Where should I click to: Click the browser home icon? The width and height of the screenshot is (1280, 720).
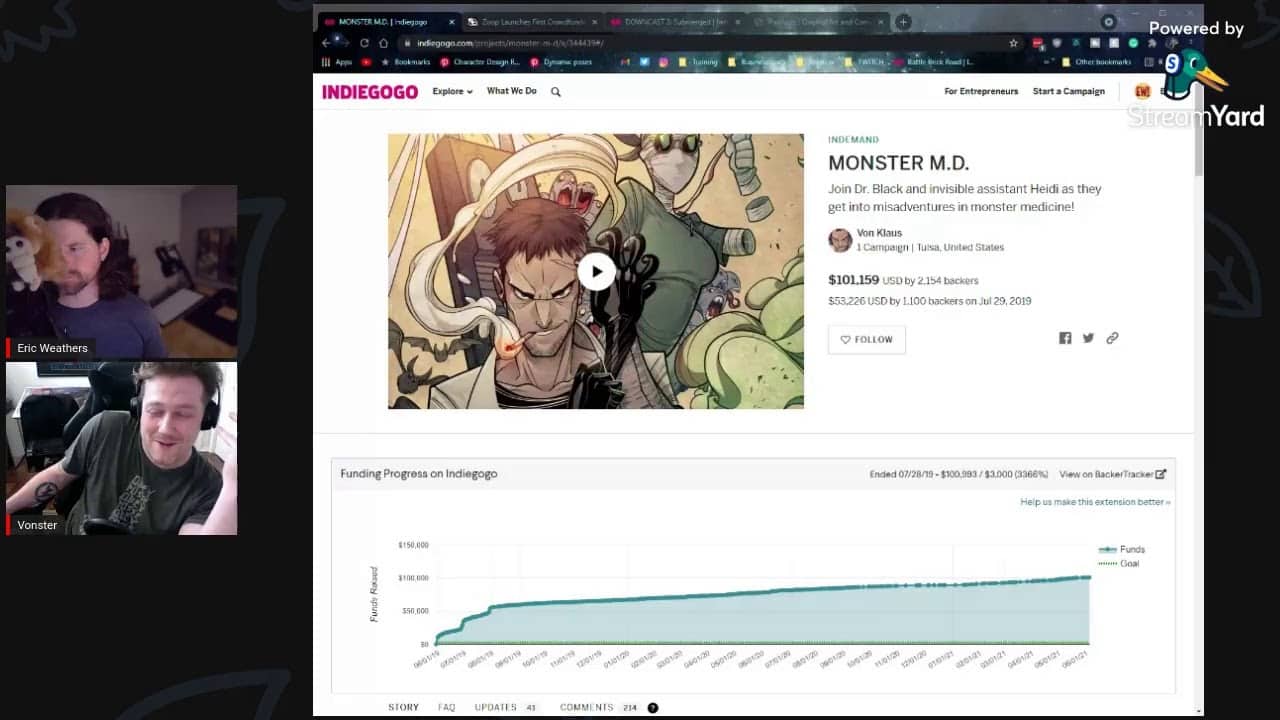(383, 43)
